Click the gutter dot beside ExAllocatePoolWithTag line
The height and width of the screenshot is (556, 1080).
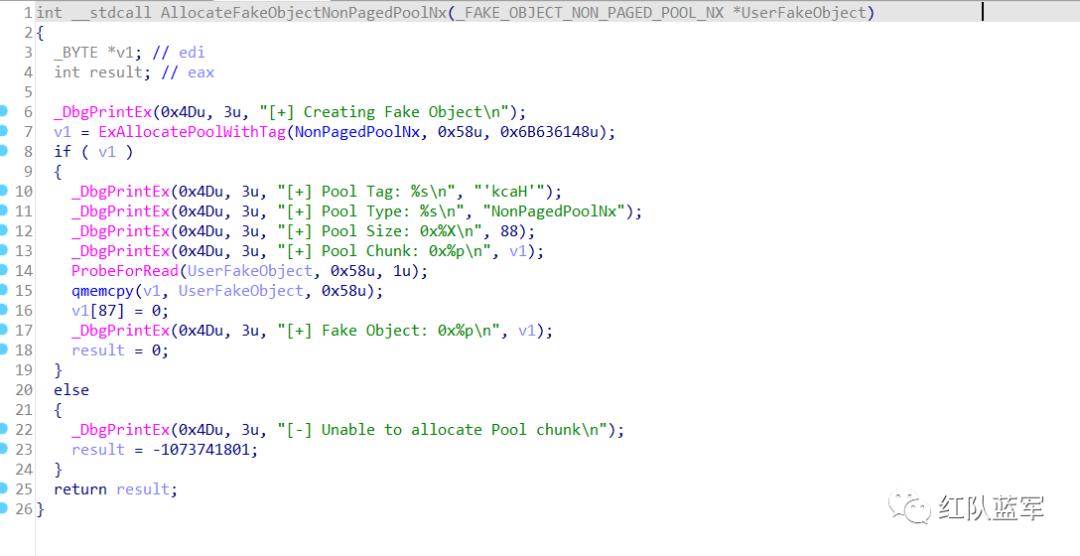coord(4,131)
